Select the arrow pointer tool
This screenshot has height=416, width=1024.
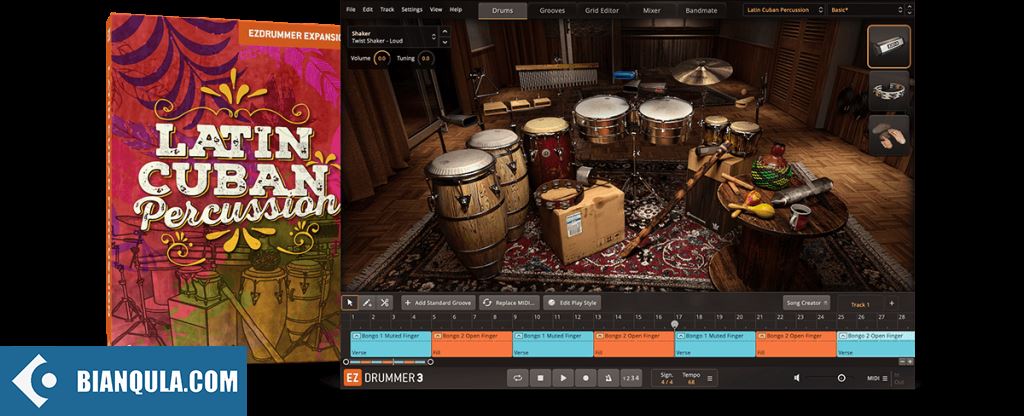point(350,303)
